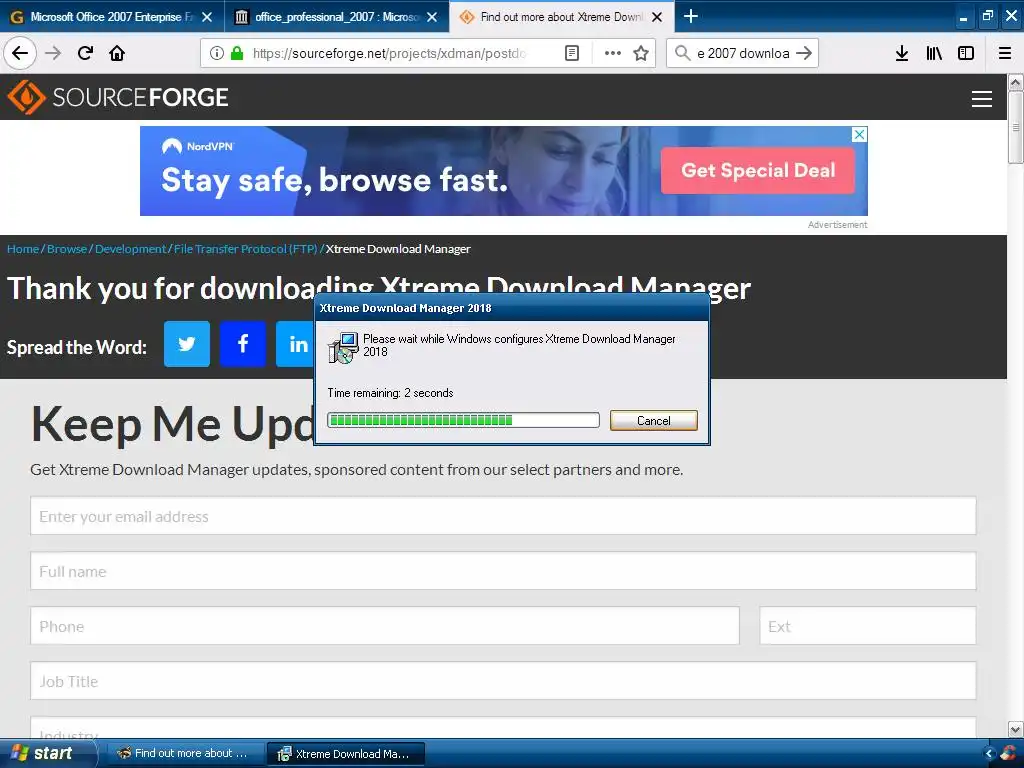Viewport: 1024px width, 768px height.
Task: Focus the Phone field
Action: coord(385,626)
